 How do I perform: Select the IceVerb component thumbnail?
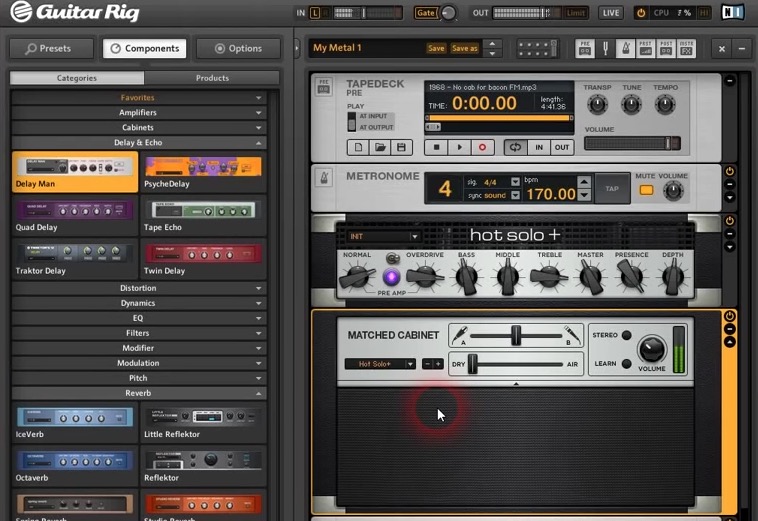coord(75,422)
